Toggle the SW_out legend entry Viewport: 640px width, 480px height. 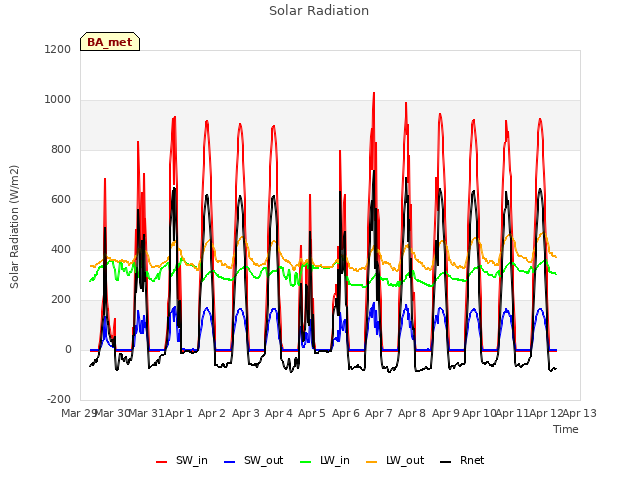[x=253, y=461]
